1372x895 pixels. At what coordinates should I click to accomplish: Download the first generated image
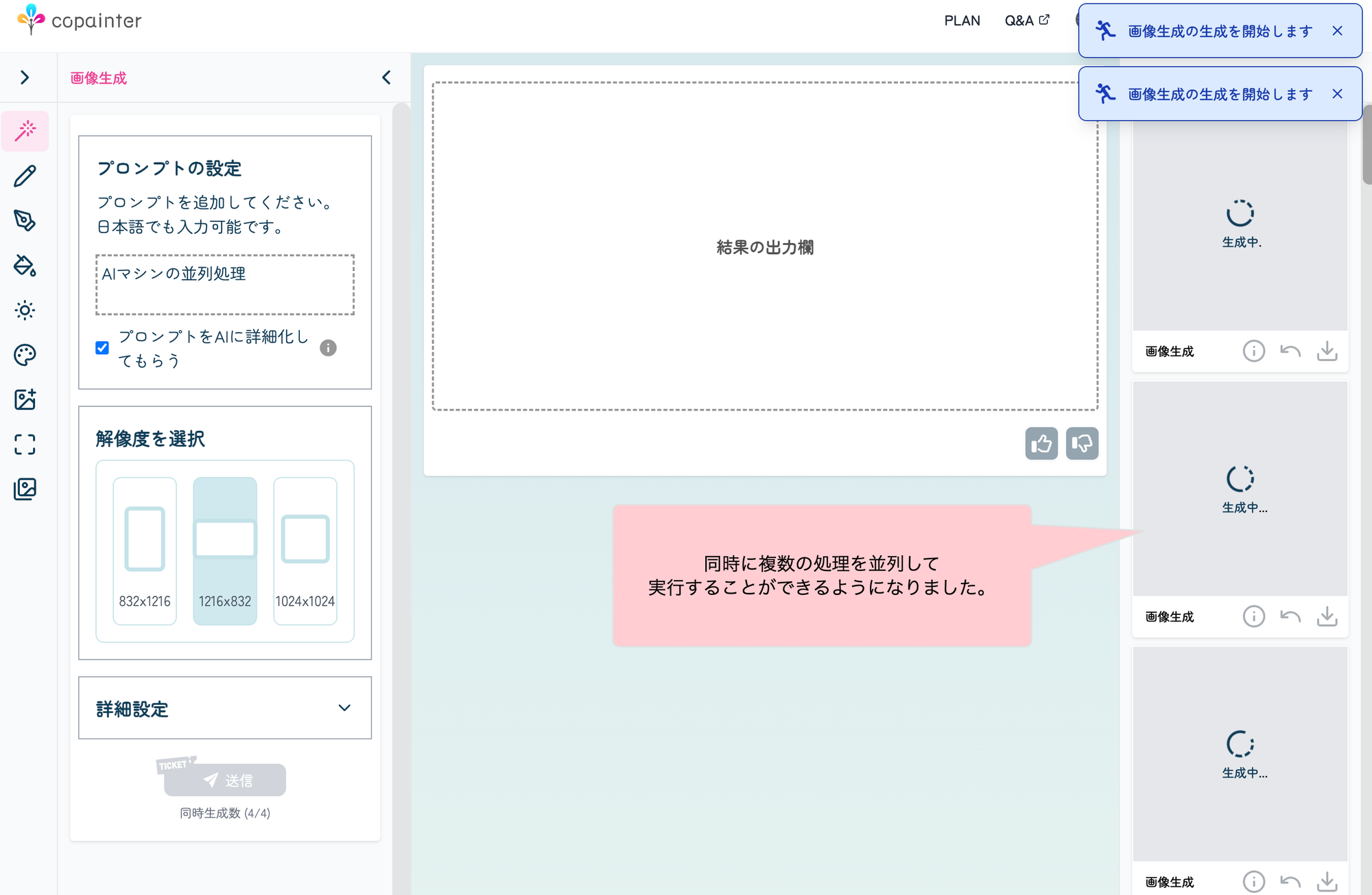1327,351
